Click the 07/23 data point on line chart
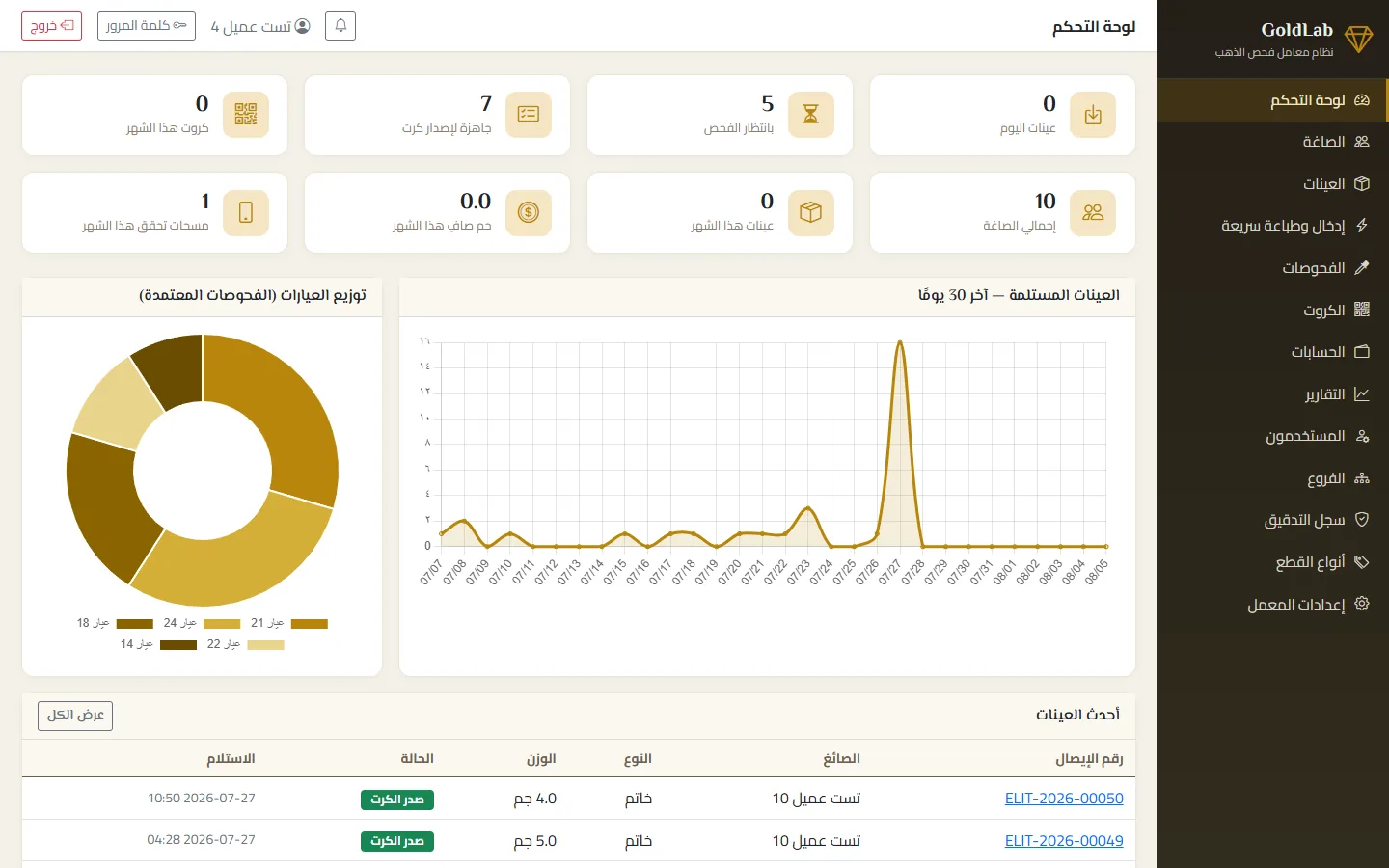The image size is (1389, 868). point(807,507)
